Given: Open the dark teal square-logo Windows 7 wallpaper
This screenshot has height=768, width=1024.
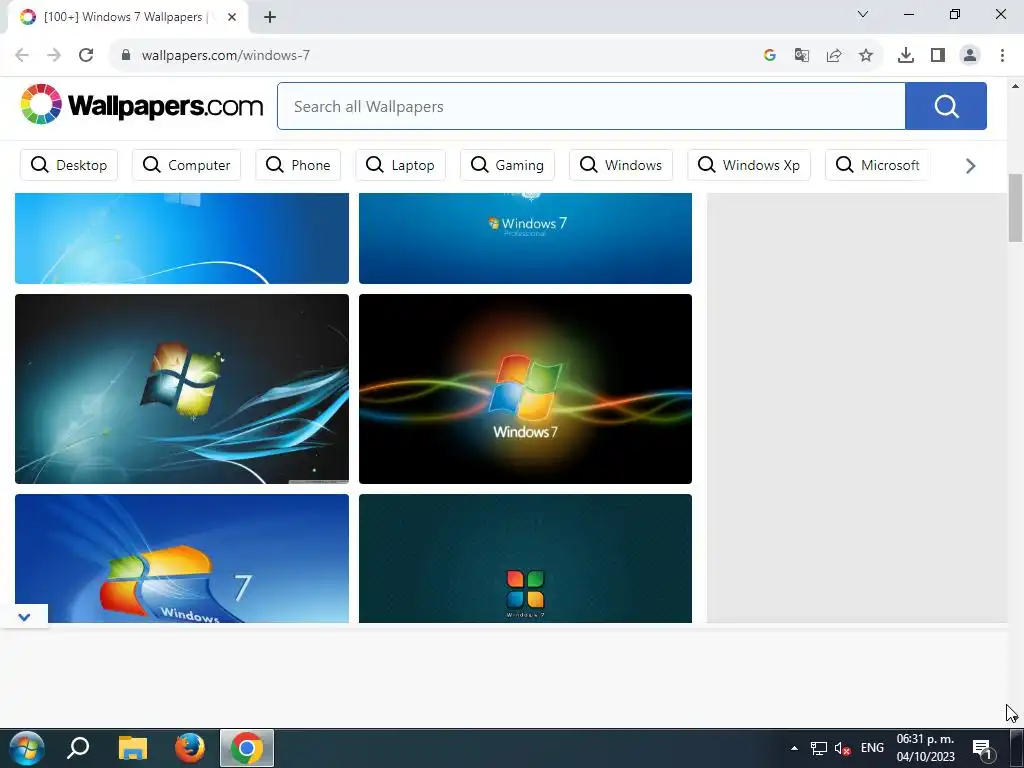Looking at the screenshot, I should (x=525, y=558).
